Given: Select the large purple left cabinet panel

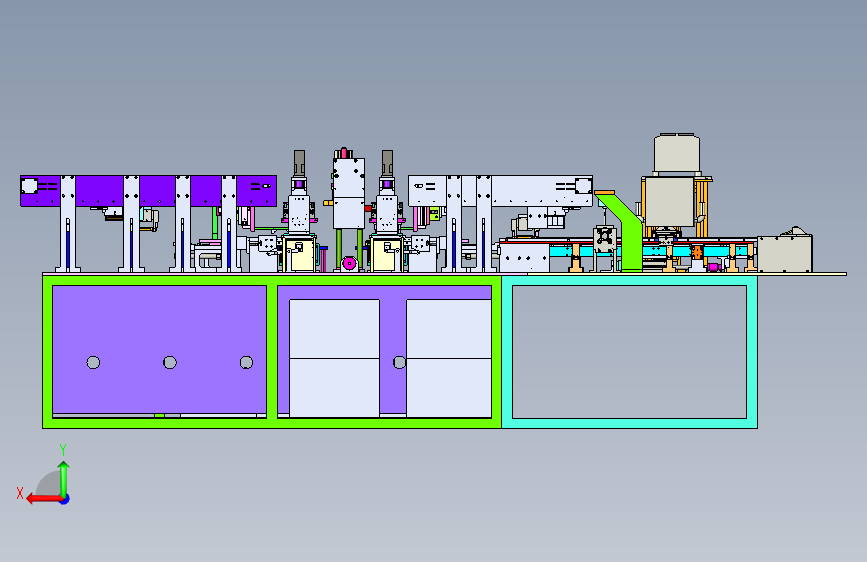Looking at the screenshot, I should point(159,349).
